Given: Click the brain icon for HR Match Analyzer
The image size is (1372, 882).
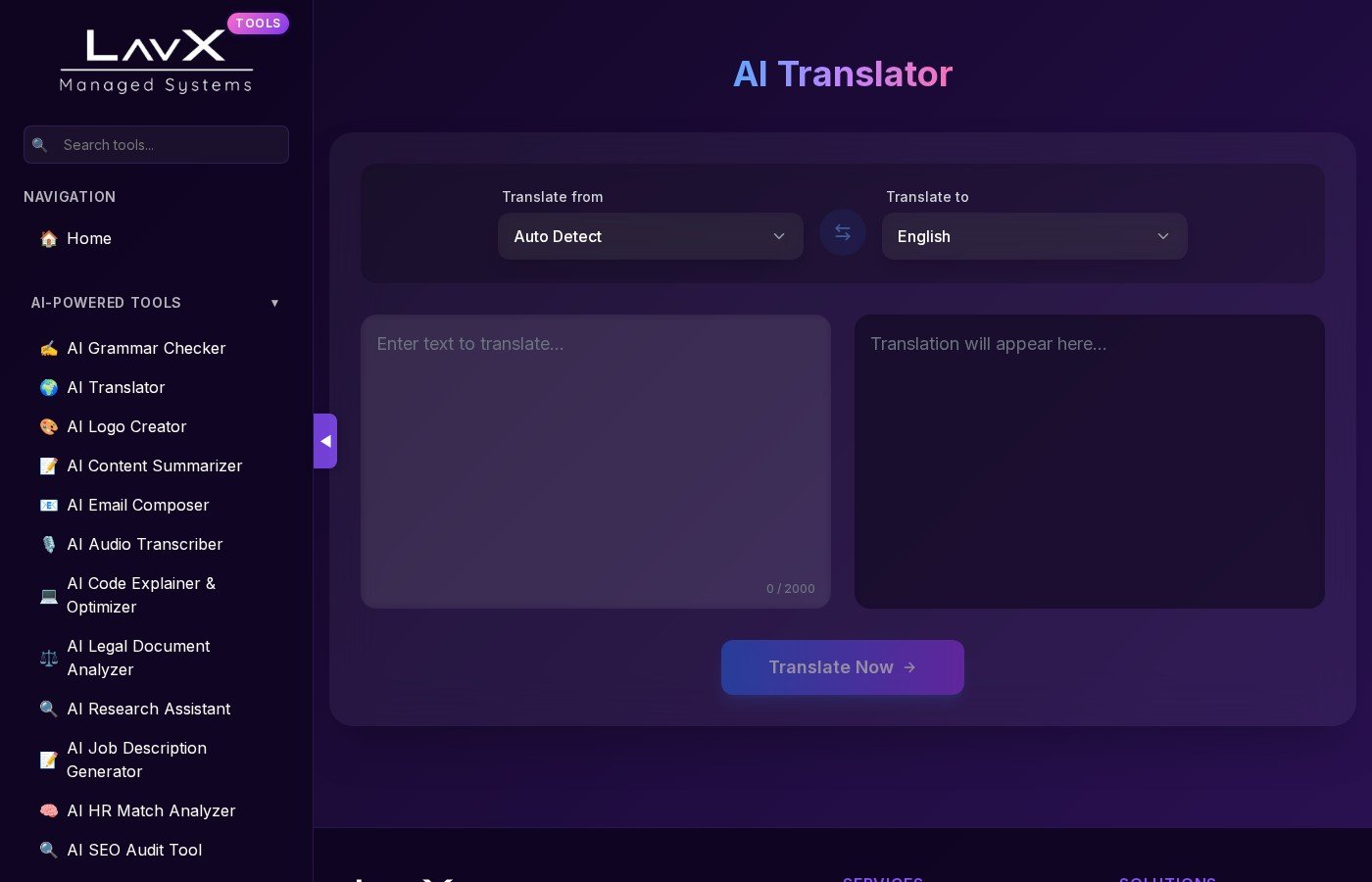Looking at the screenshot, I should [x=49, y=811].
